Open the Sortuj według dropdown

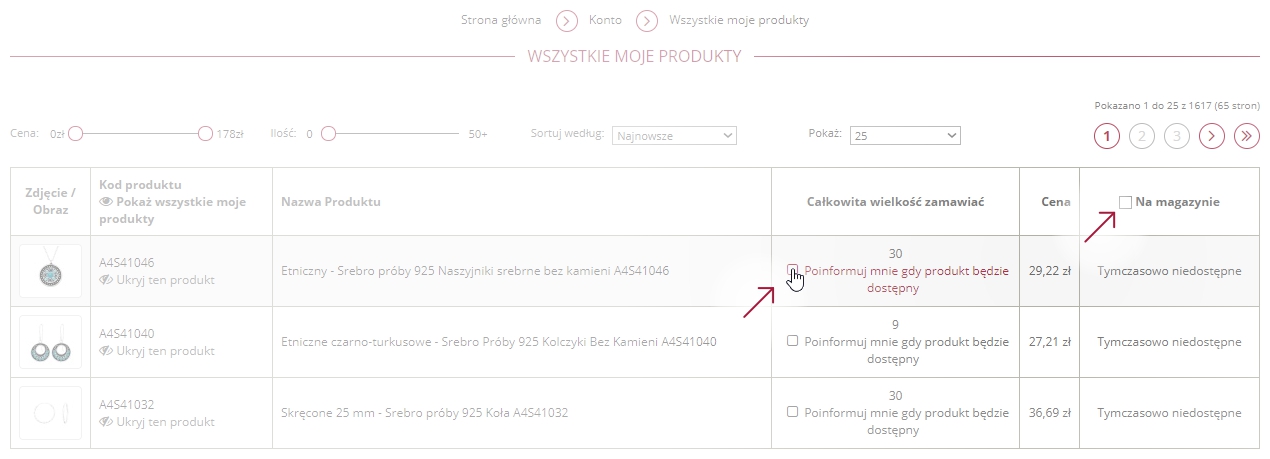(x=675, y=135)
